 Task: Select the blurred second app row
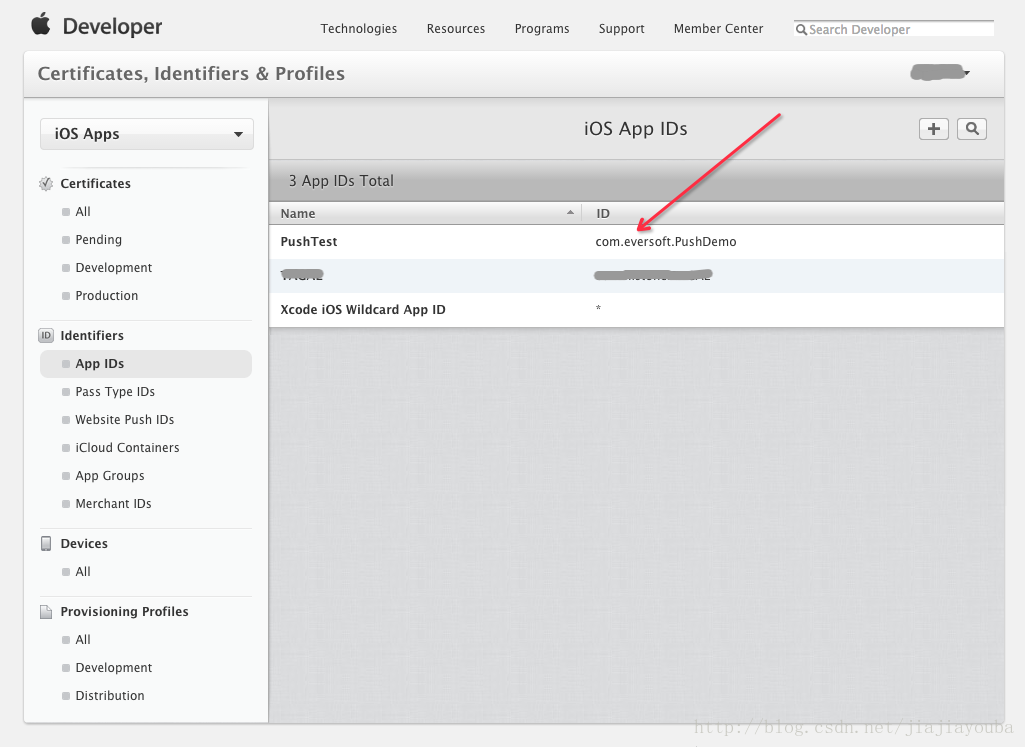point(636,276)
